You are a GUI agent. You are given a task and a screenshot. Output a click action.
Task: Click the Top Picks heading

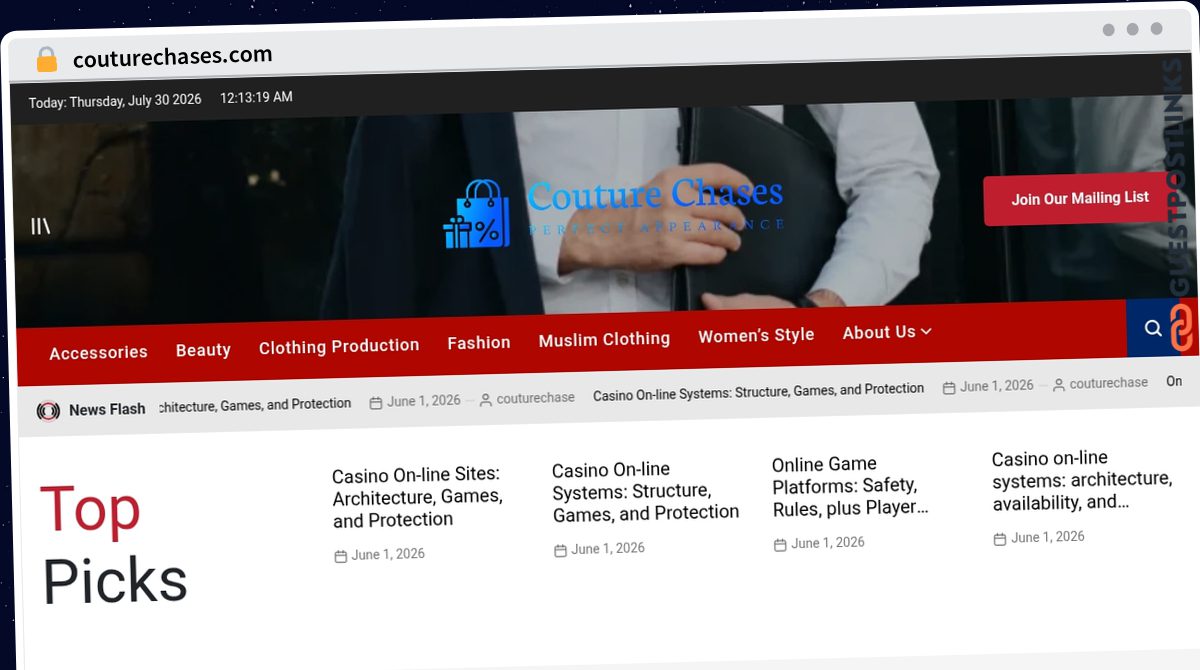pyautogui.click(x=113, y=545)
